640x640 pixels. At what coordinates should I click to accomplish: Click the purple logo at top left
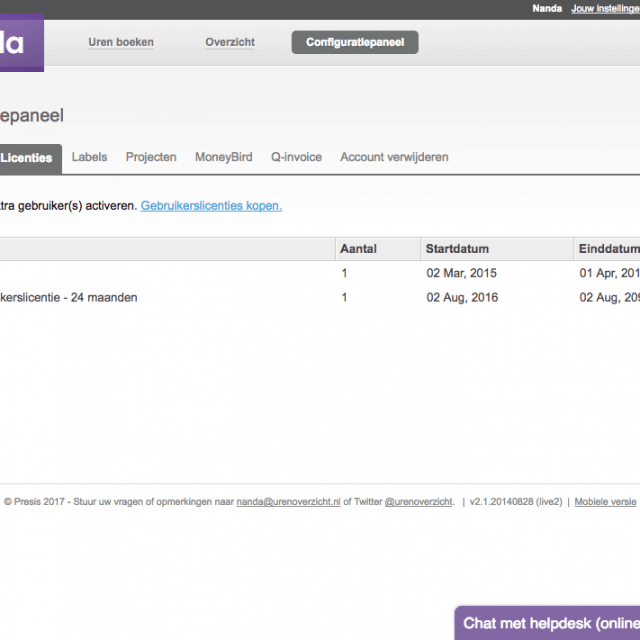[x=22, y=43]
